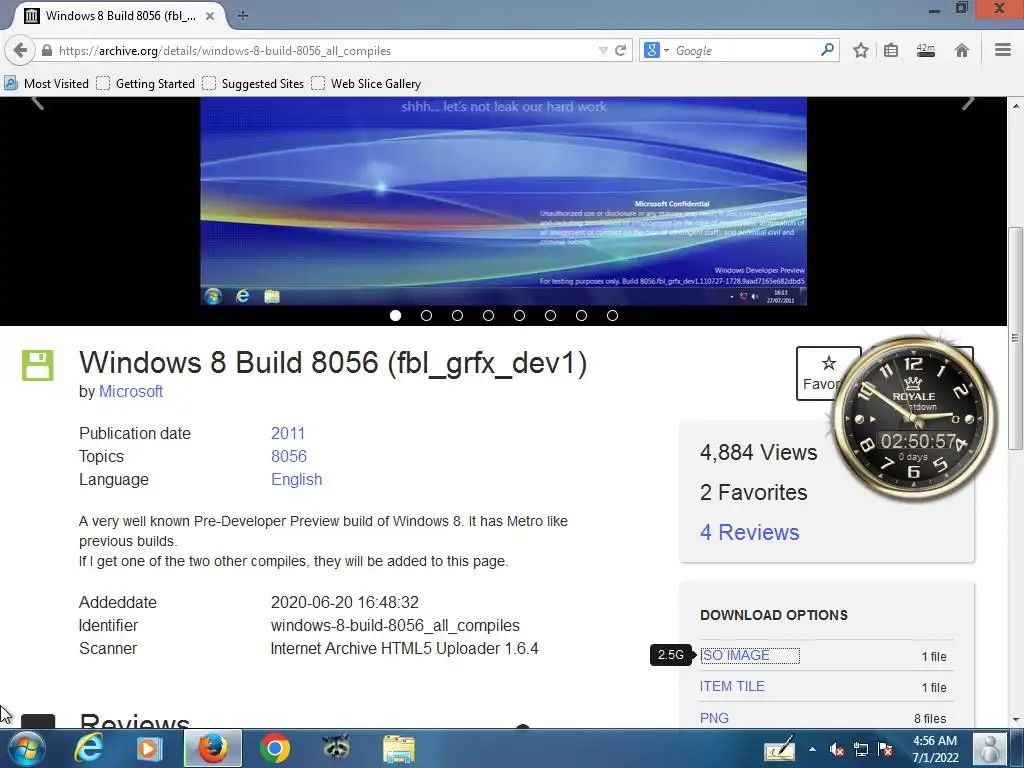The height and width of the screenshot is (768, 1024).
Task: Open Windows Media Player taskbar icon
Action: tap(150, 748)
